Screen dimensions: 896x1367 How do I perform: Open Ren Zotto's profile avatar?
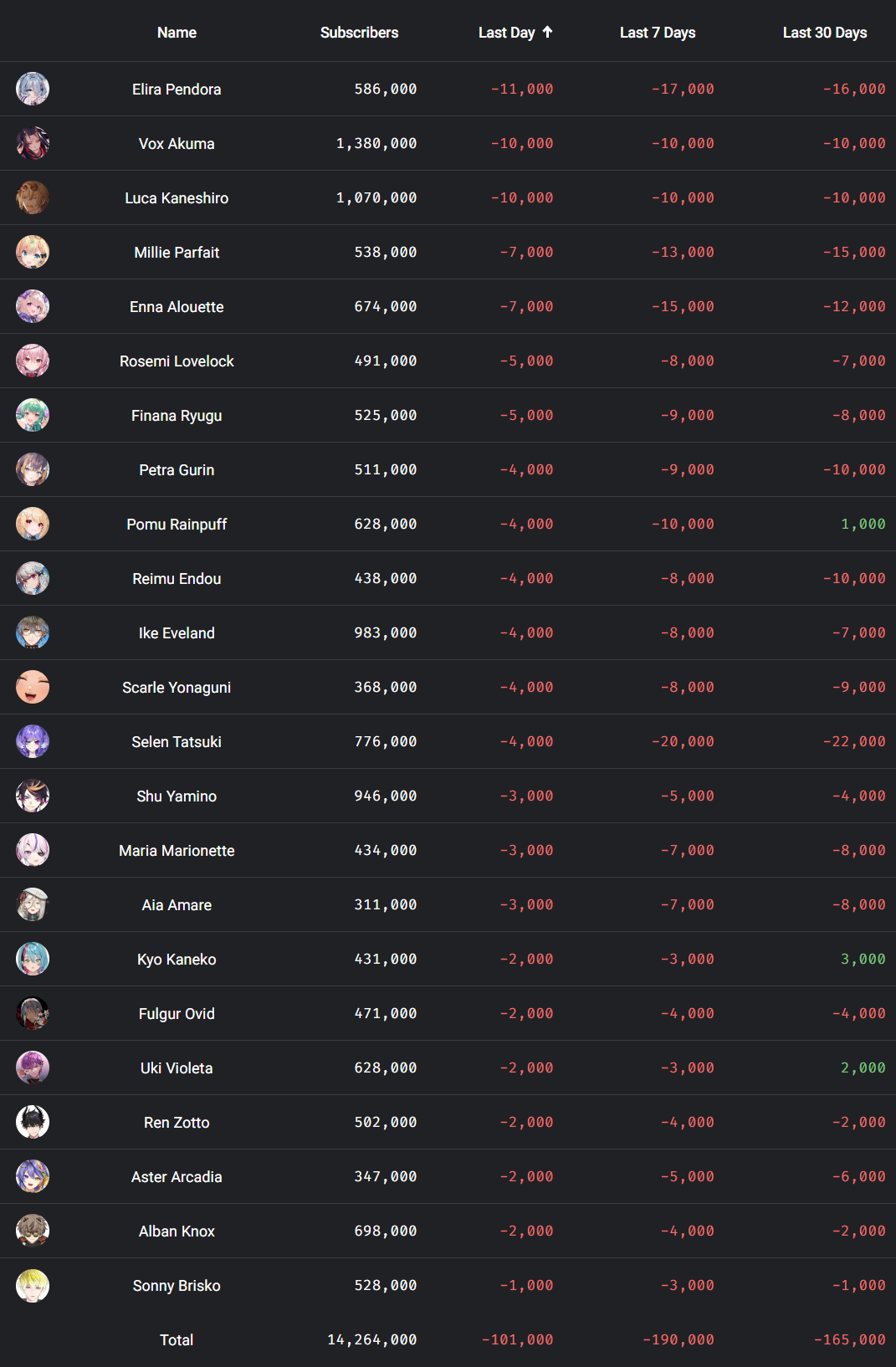pos(33,1122)
